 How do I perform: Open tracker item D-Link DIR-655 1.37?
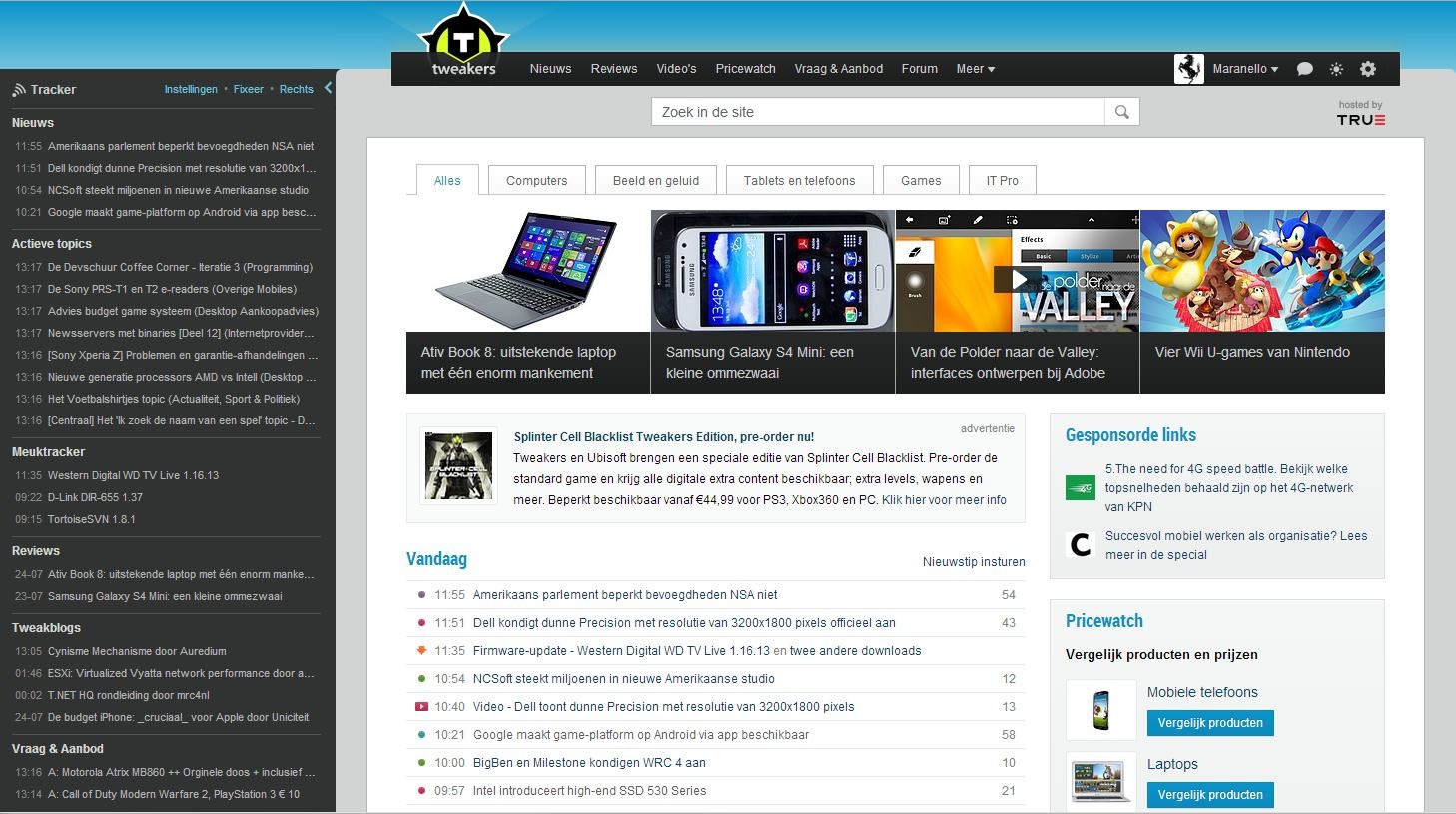point(95,497)
